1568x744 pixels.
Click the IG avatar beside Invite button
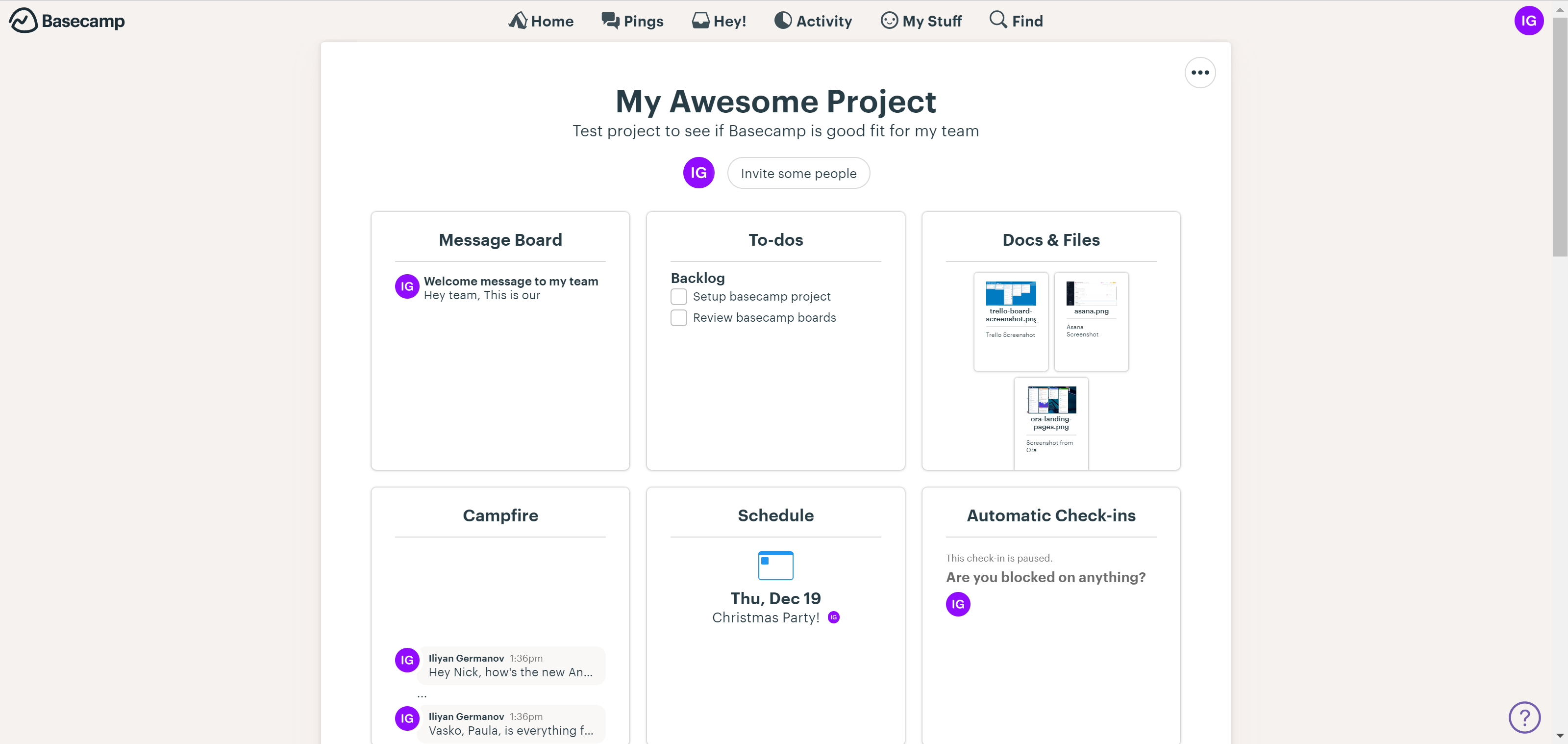pos(698,172)
